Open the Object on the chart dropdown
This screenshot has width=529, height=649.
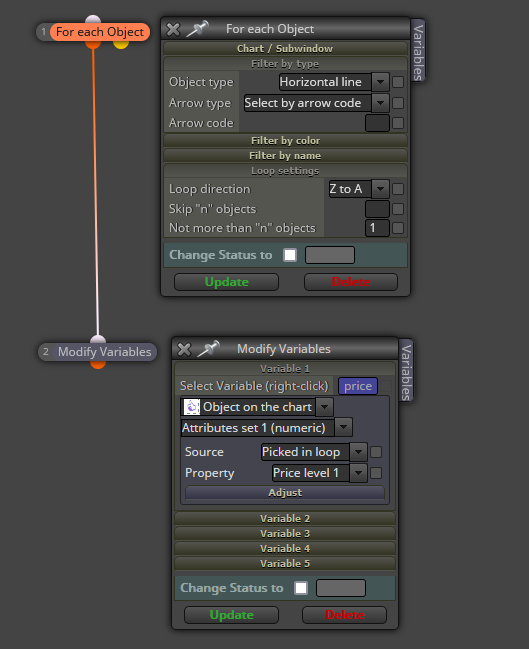pyautogui.click(x=324, y=407)
